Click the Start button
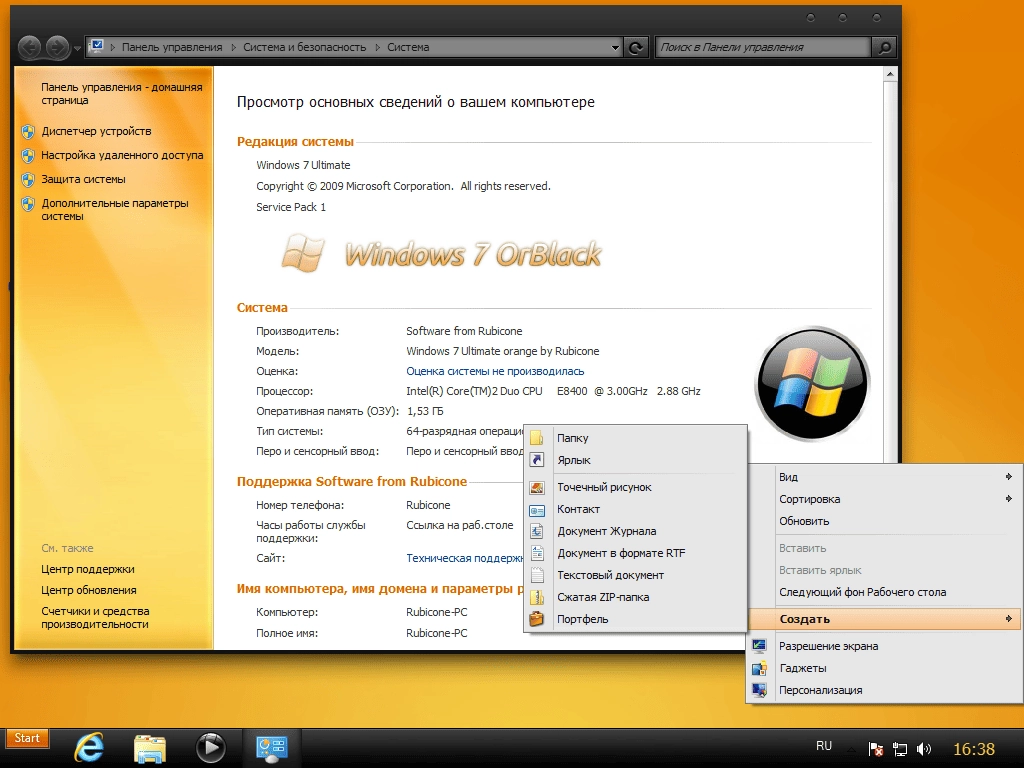This screenshot has height=768, width=1024. click(26, 739)
